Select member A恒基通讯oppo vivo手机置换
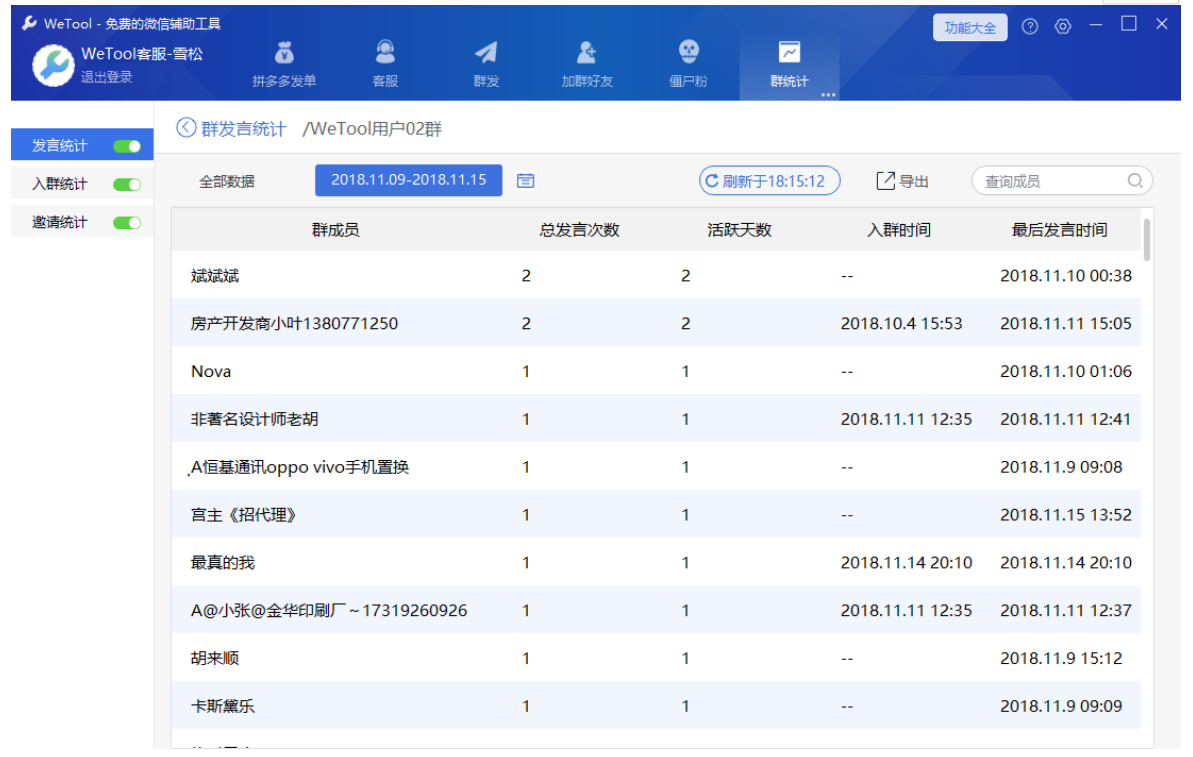This screenshot has height=757, width=1193. (656, 467)
